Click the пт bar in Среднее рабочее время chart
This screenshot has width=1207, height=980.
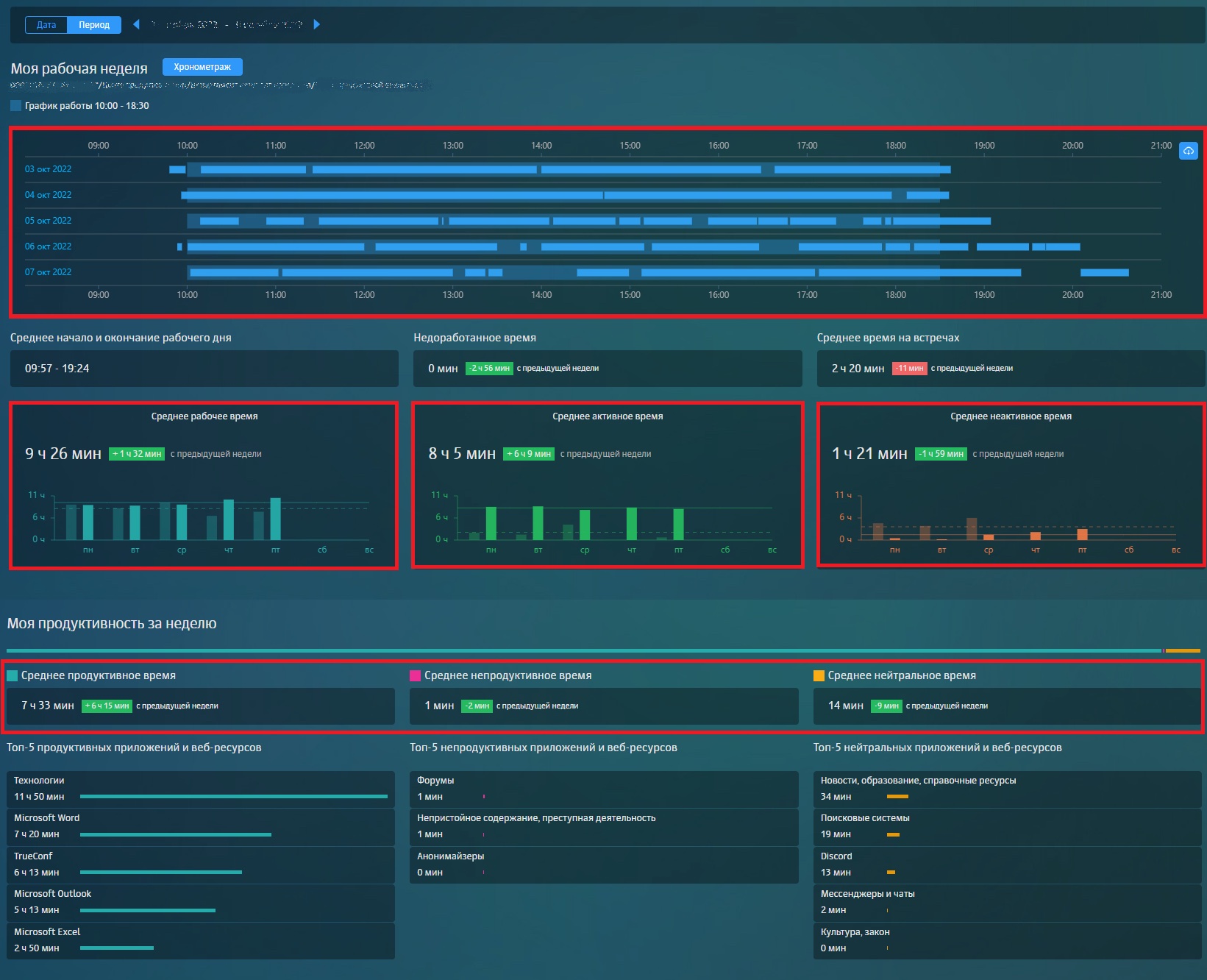[x=276, y=519]
